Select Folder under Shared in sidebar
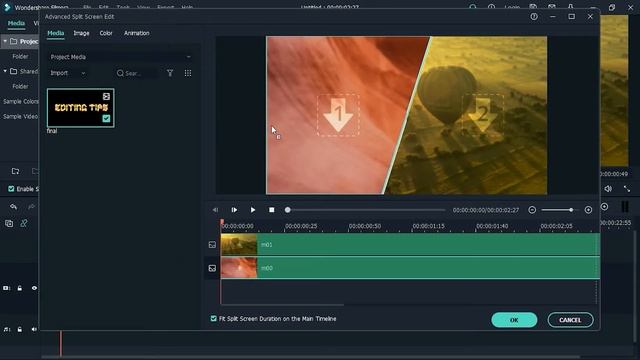This screenshot has height=360, width=640. pyautogui.click(x=20, y=86)
